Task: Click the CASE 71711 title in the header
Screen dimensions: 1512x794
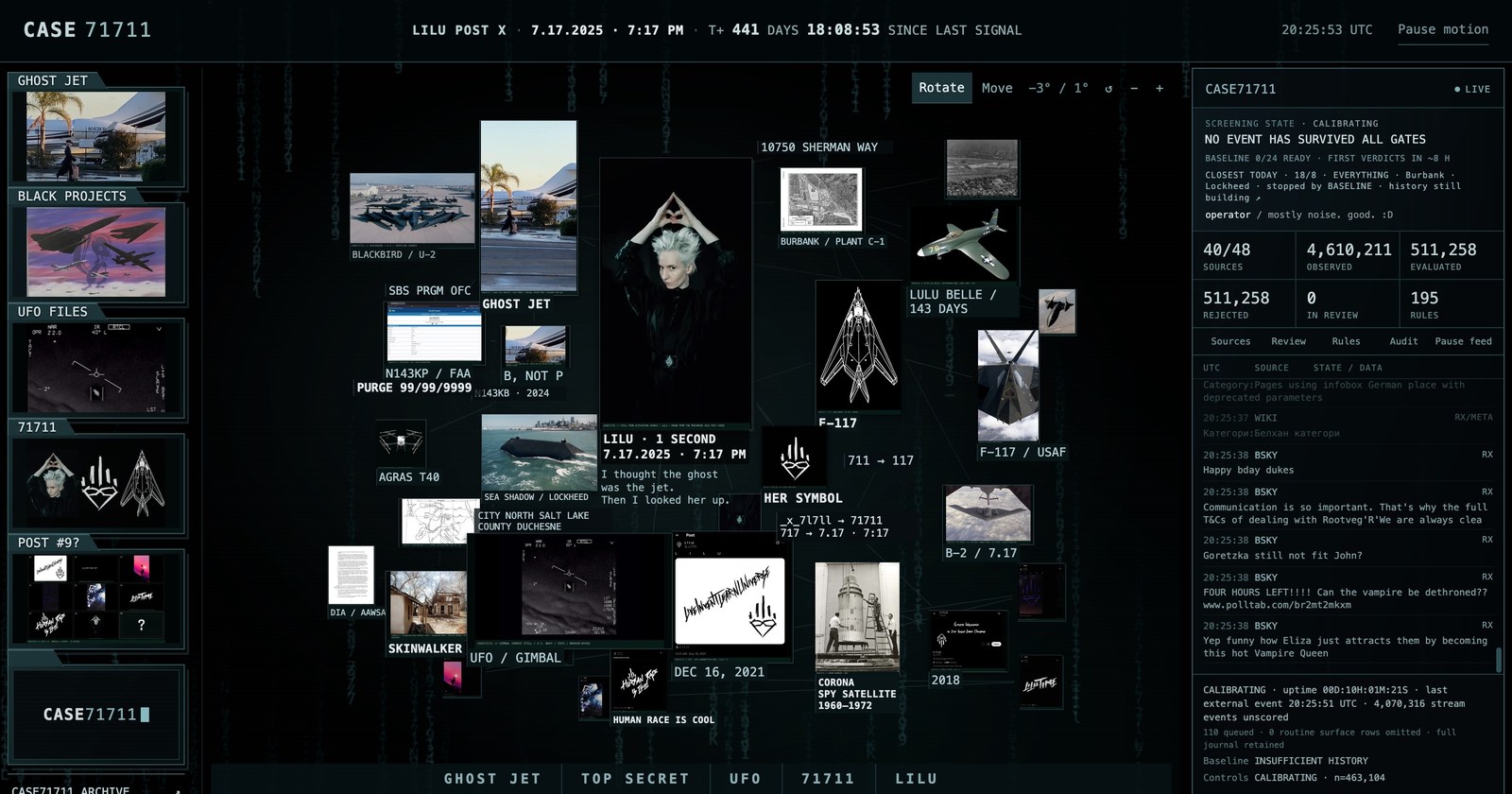Action: point(87,29)
